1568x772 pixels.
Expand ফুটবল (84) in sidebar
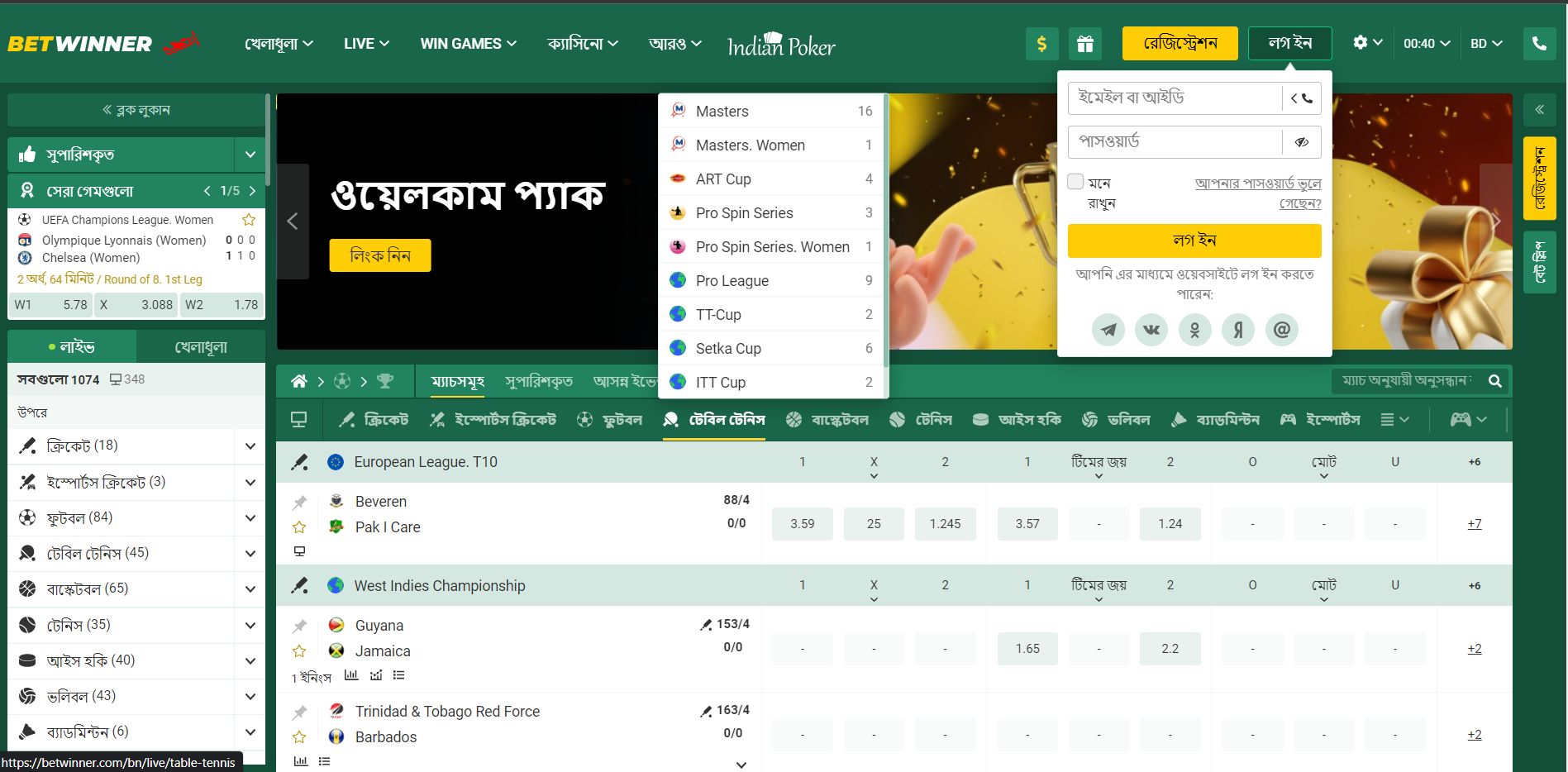coord(250,518)
